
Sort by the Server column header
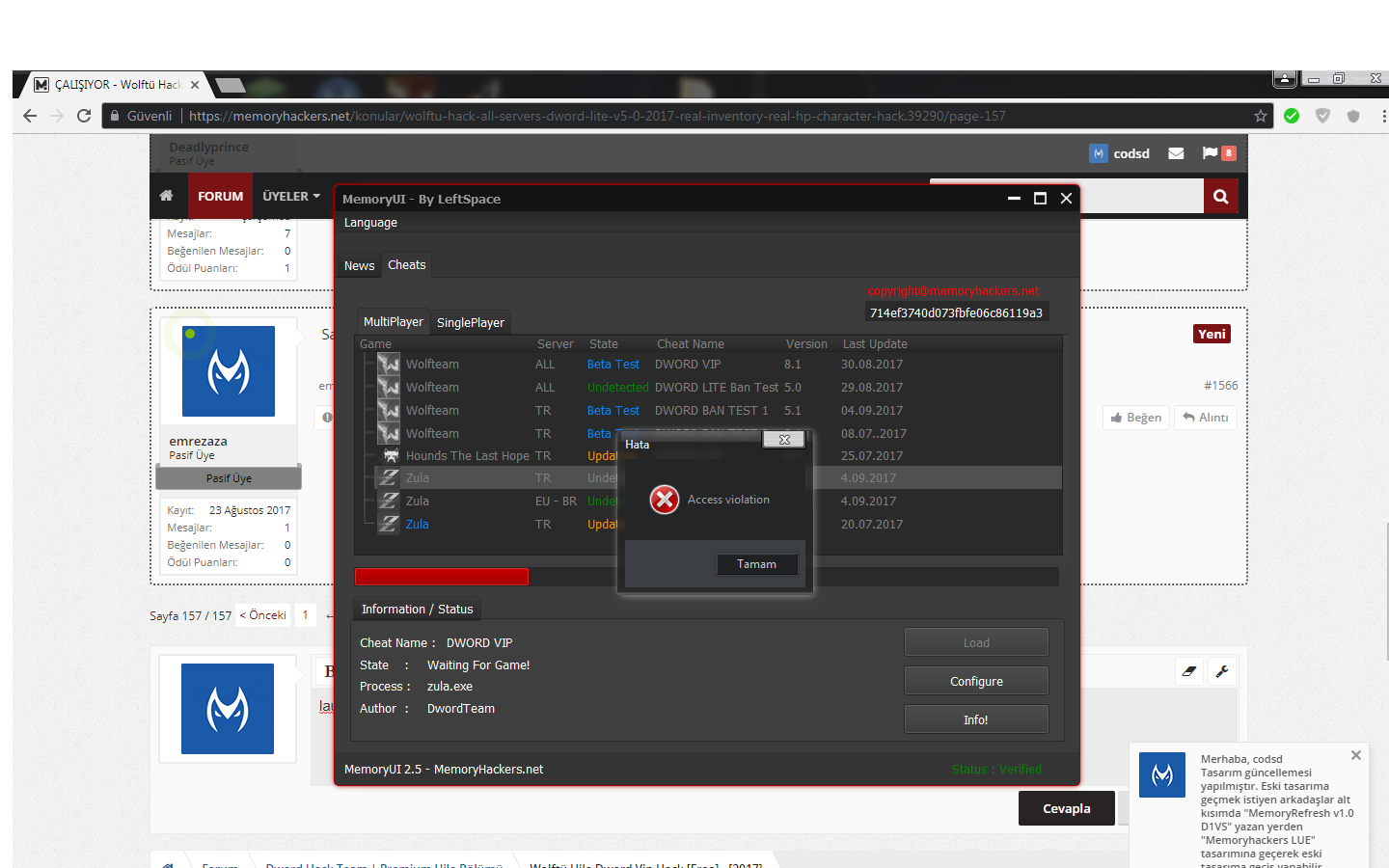point(556,344)
